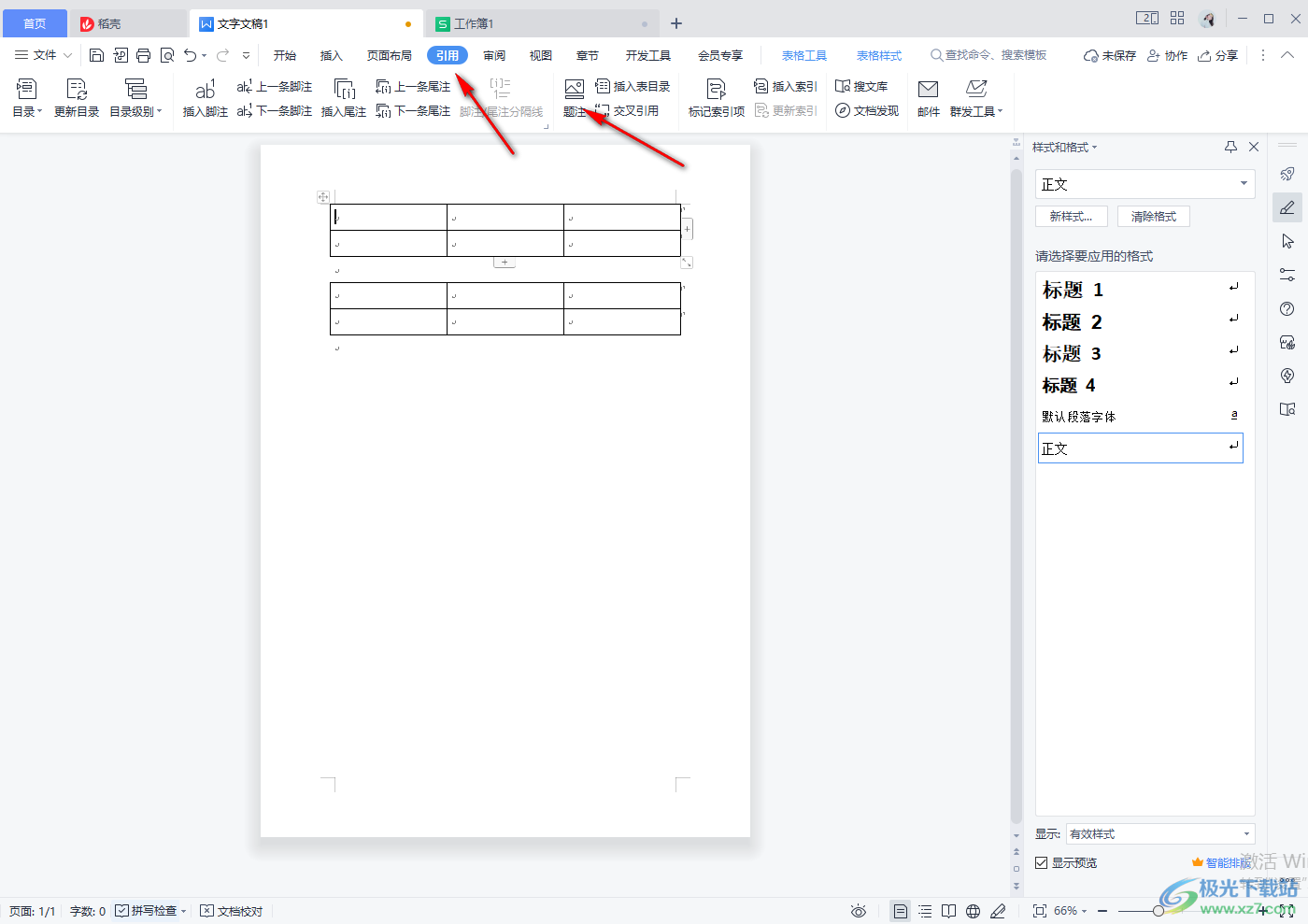Click the 分享 (Share) button
This screenshot has width=1308, height=924.
(x=1218, y=55)
